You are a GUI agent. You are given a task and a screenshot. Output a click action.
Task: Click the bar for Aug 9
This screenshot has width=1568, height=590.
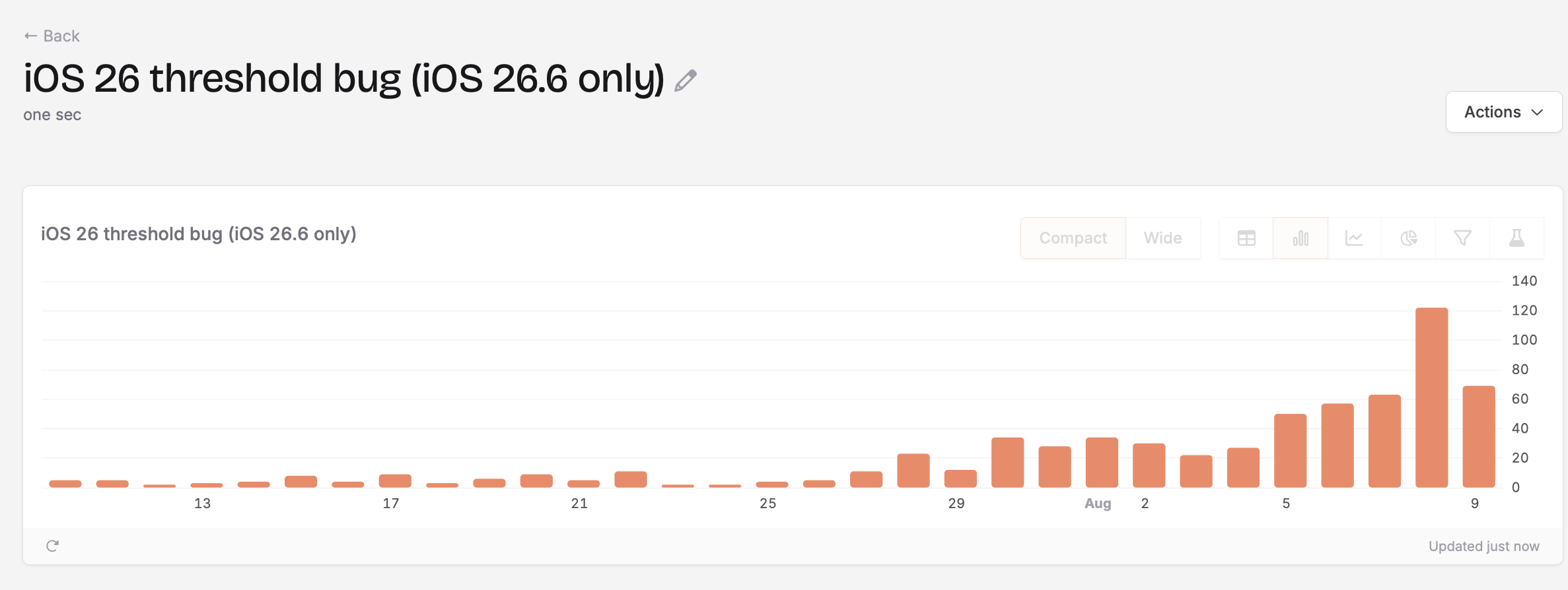[x=1479, y=437]
